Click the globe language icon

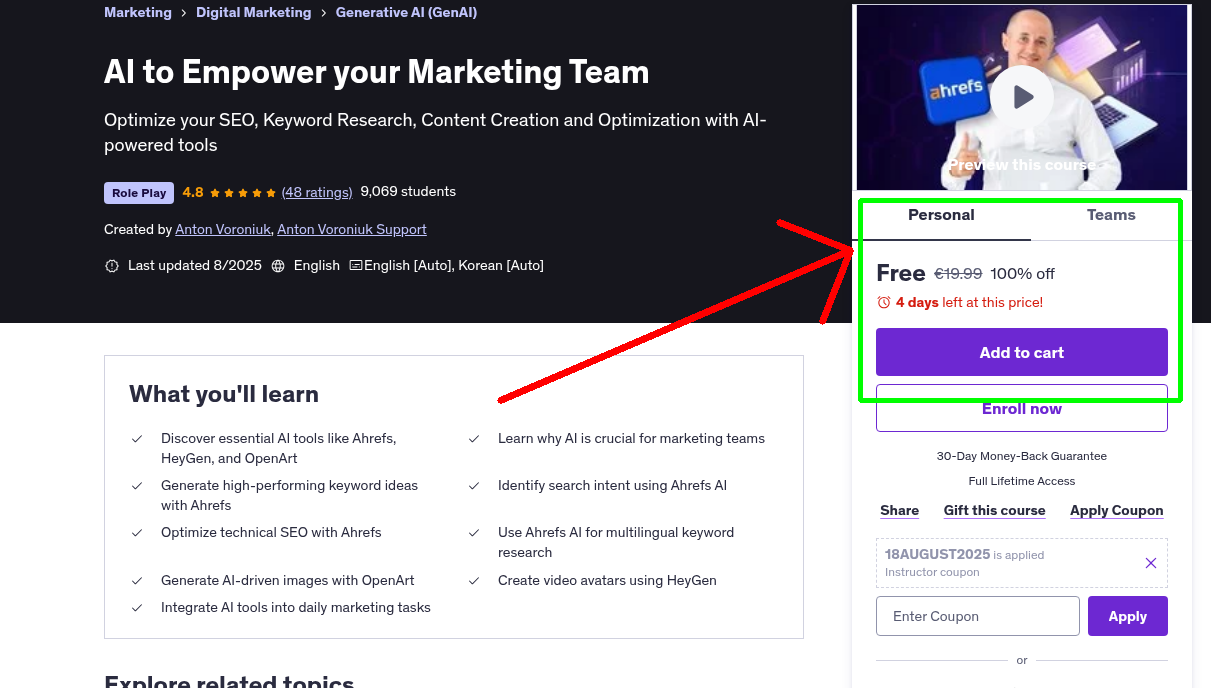coord(278,266)
